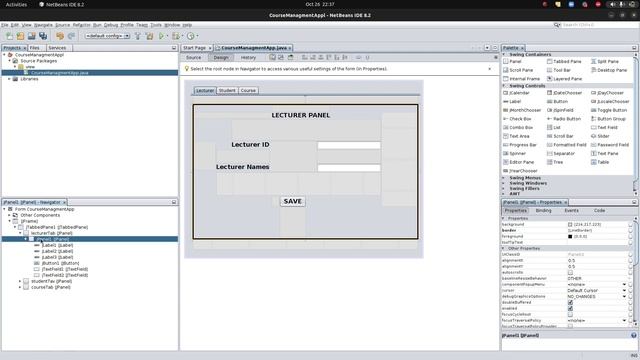Screen dimensions: 640x360
Task: Click the Profile Project clock icon
Action: [191, 36]
